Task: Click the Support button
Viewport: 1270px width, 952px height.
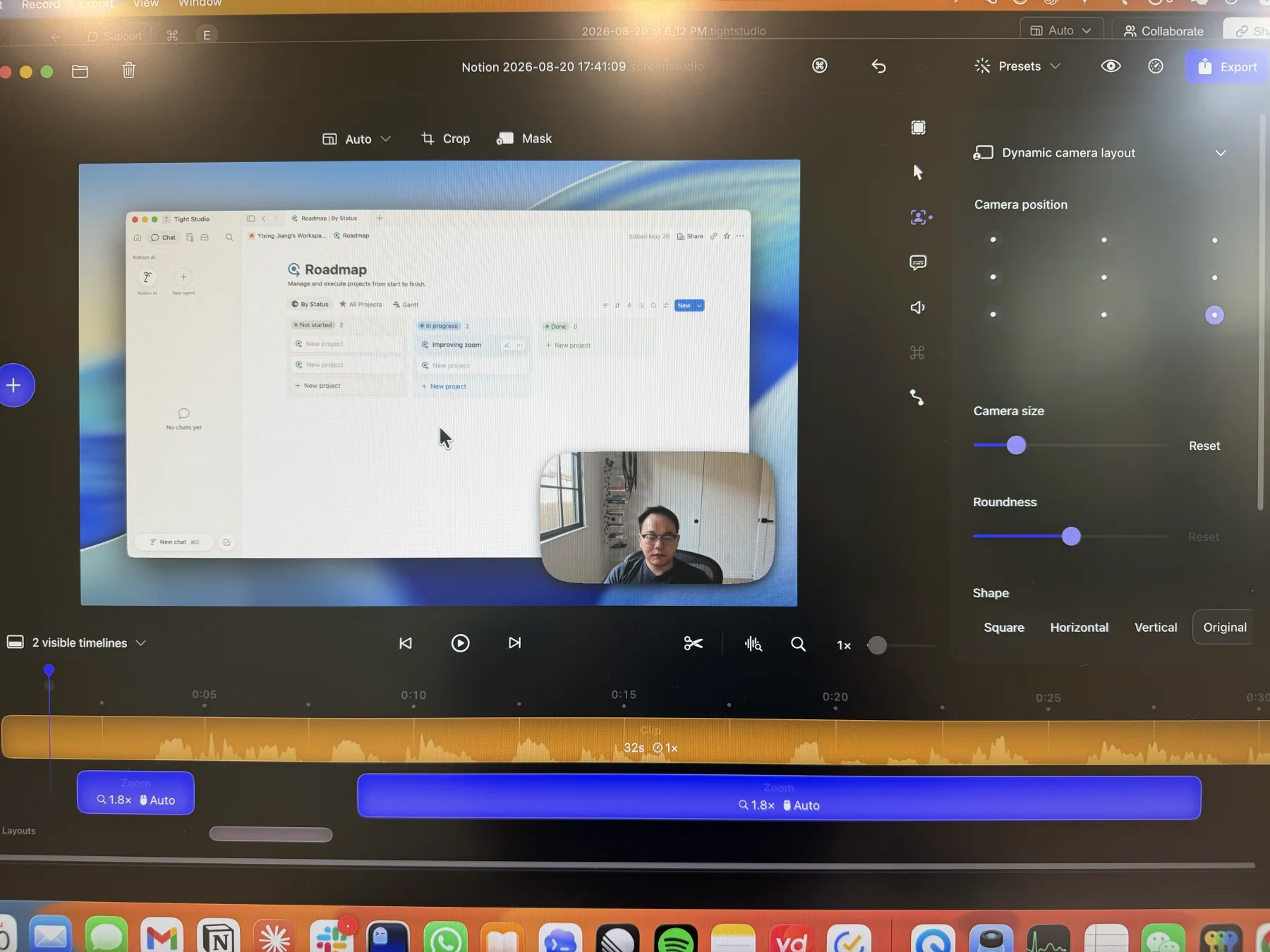Action: [x=114, y=36]
